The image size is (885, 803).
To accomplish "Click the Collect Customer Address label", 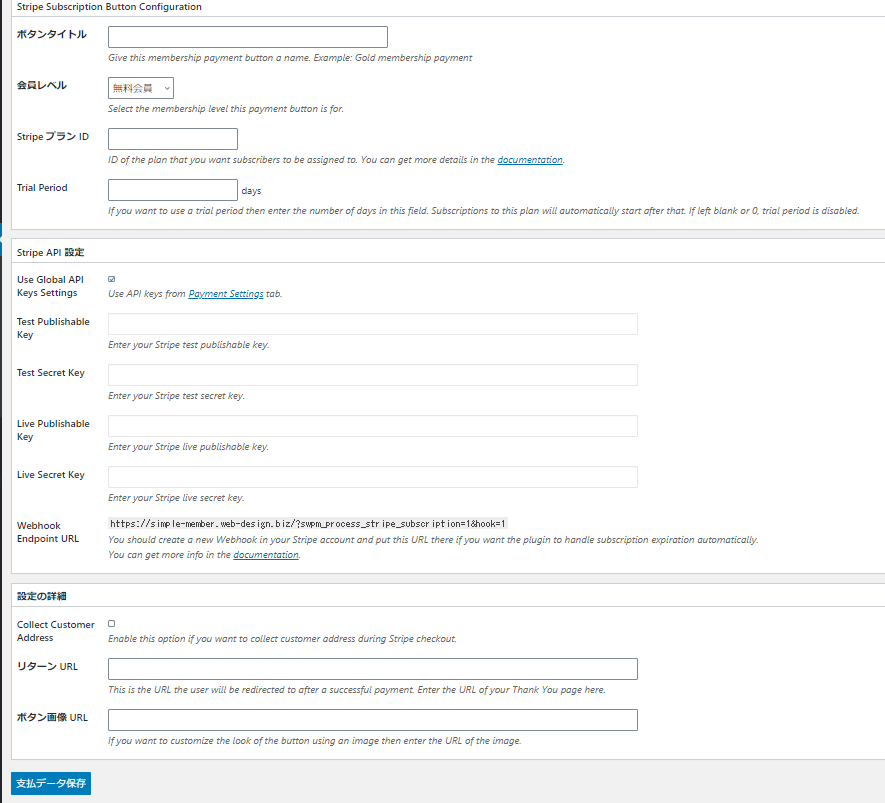I will tap(56, 631).
